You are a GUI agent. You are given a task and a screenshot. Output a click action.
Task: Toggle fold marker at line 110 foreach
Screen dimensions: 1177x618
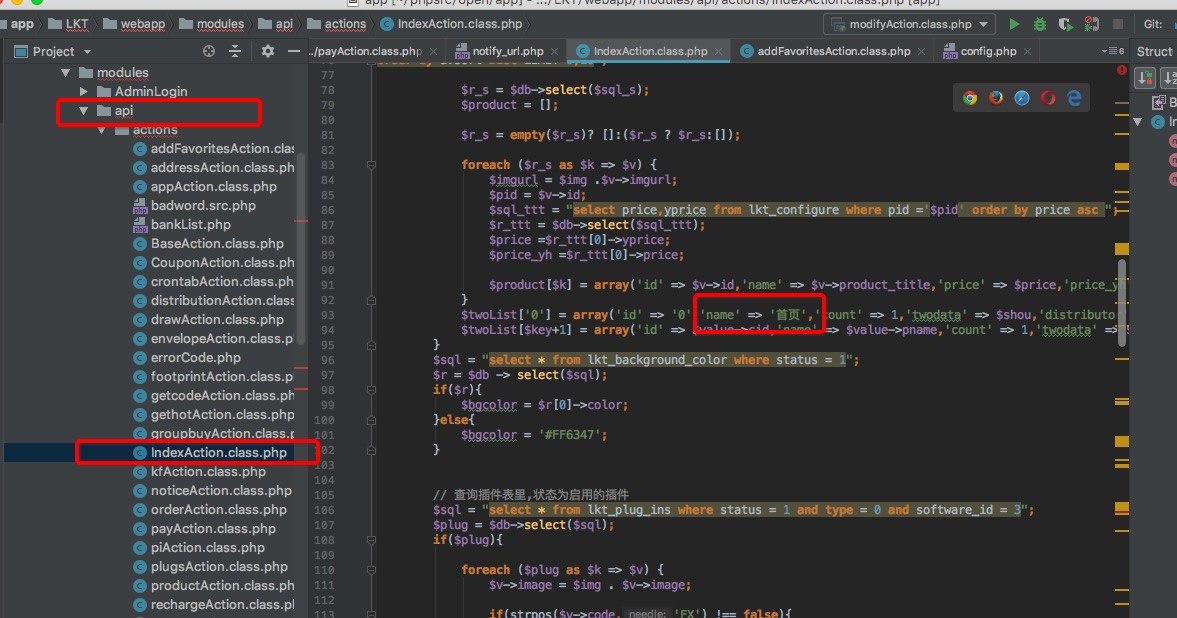[371, 570]
